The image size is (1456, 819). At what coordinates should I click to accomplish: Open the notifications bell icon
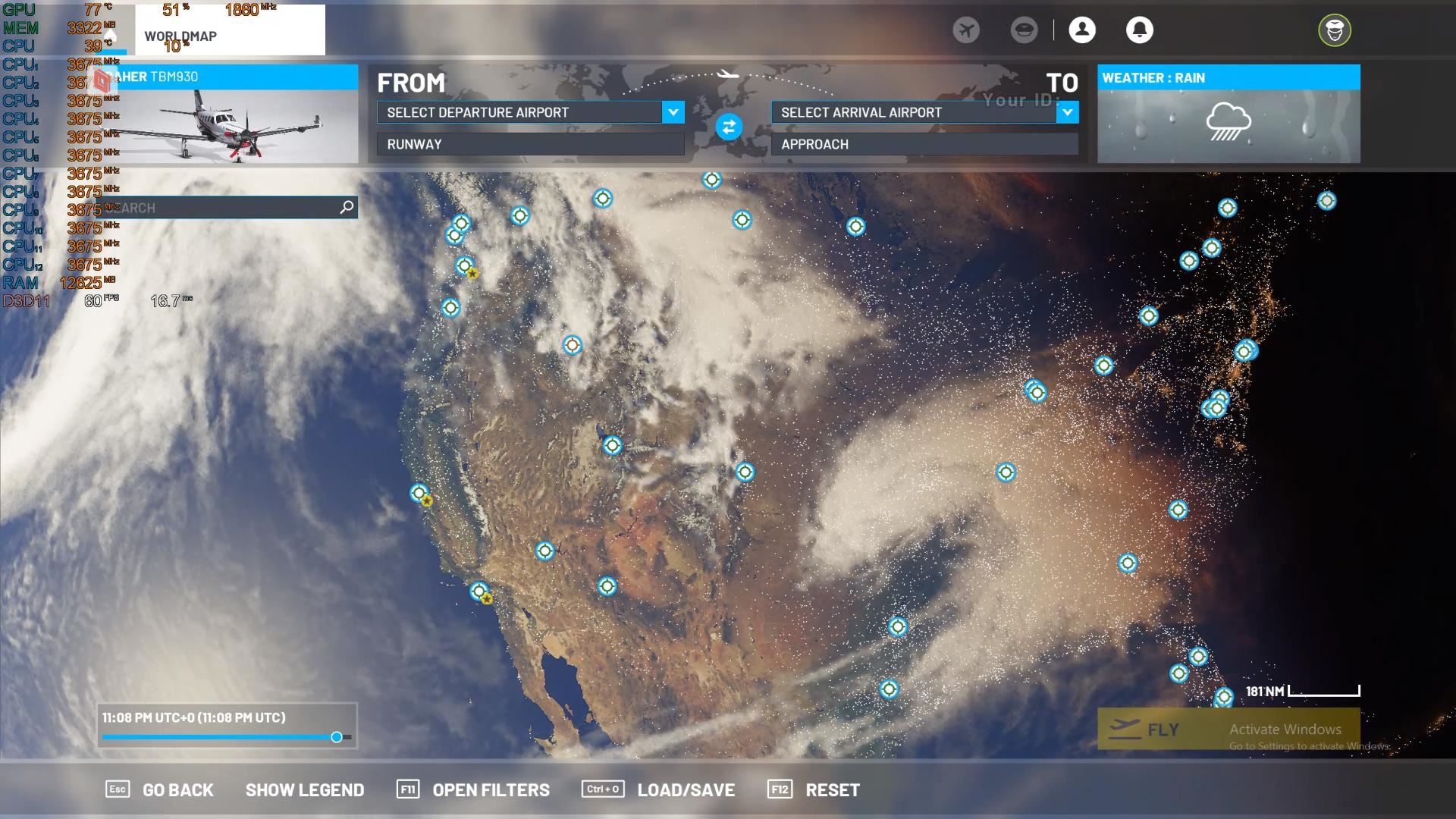1139,30
